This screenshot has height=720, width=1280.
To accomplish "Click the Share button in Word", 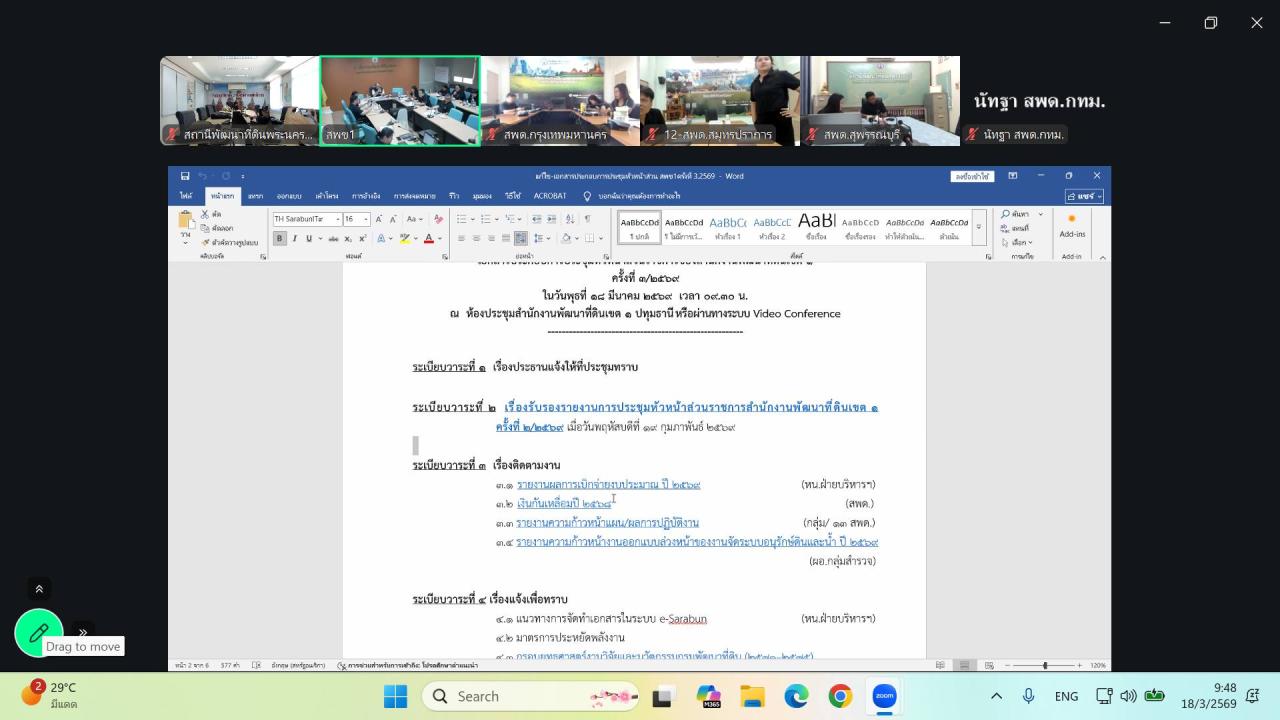I will (x=1084, y=196).
